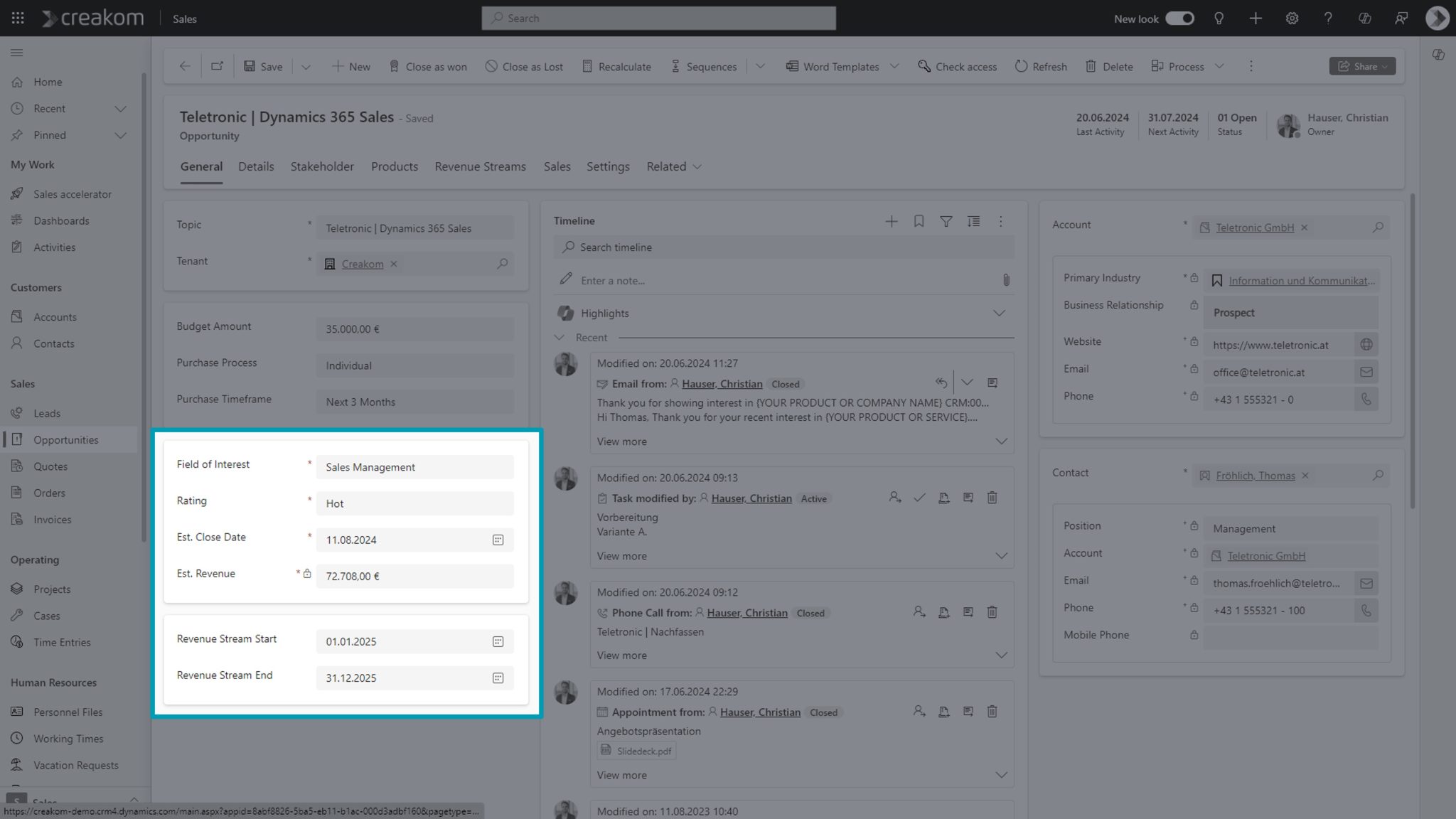Remove Creakom from the Tenant lookup
Image resolution: width=1456 pixels, height=819 pixels.
(x=393, y=264)
